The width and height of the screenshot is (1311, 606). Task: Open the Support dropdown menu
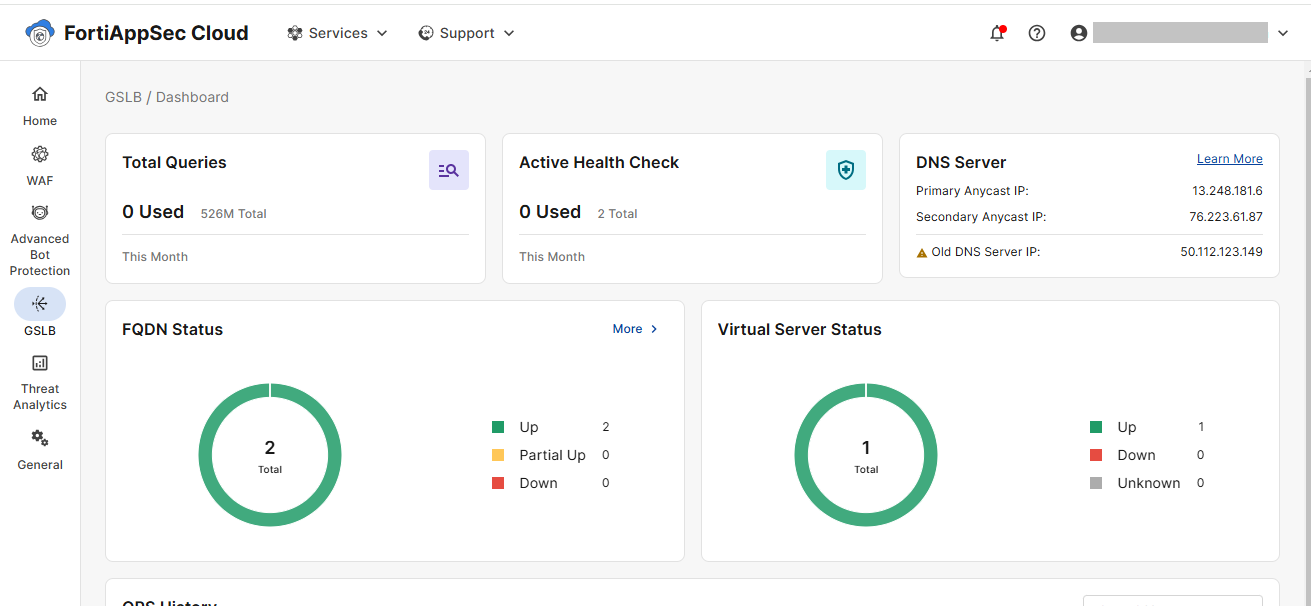click(x=466, y=32)
